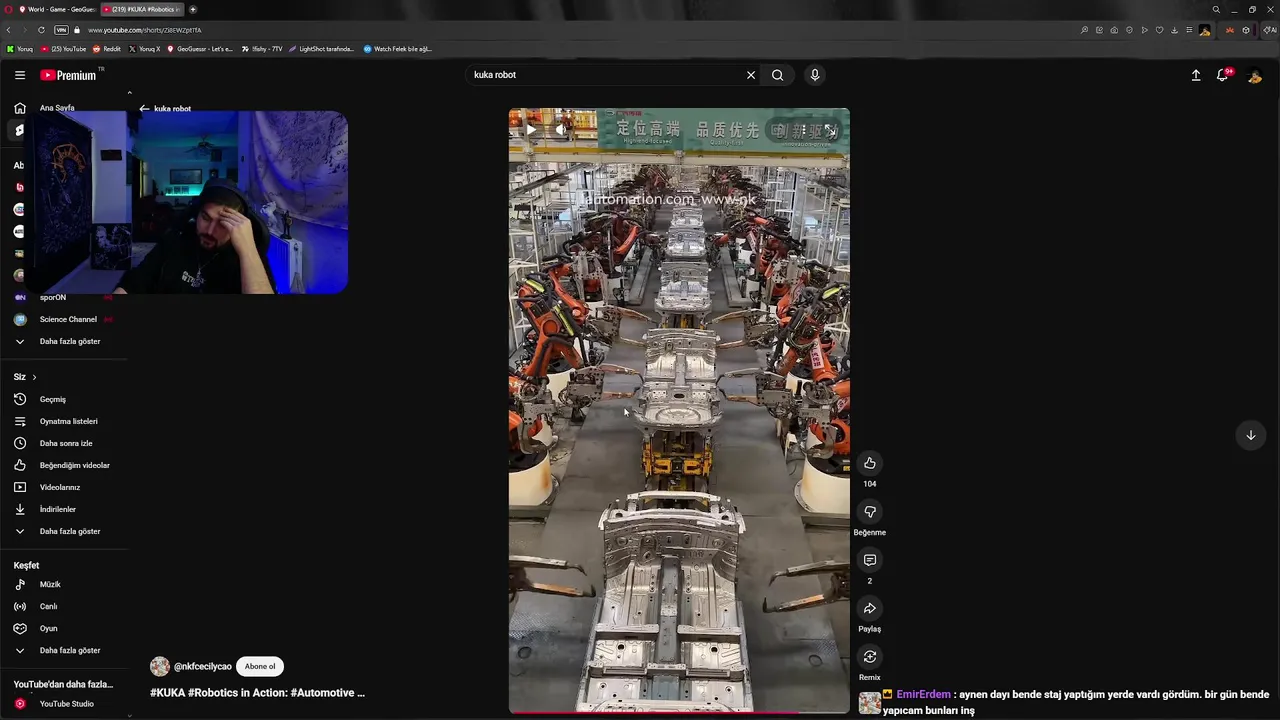Open YouTube Studio link
Screen dimensions: 1280x720
tap(65, 704)
